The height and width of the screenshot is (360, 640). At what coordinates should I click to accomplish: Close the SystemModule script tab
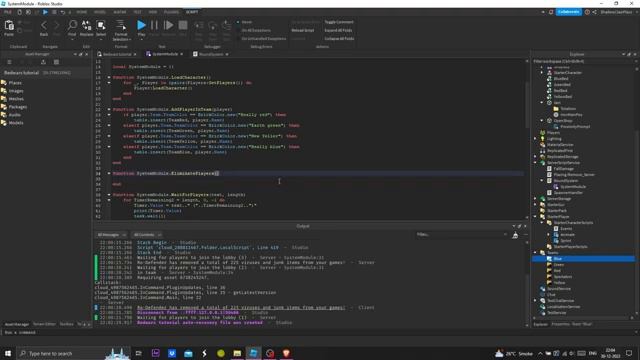(182, 54)
